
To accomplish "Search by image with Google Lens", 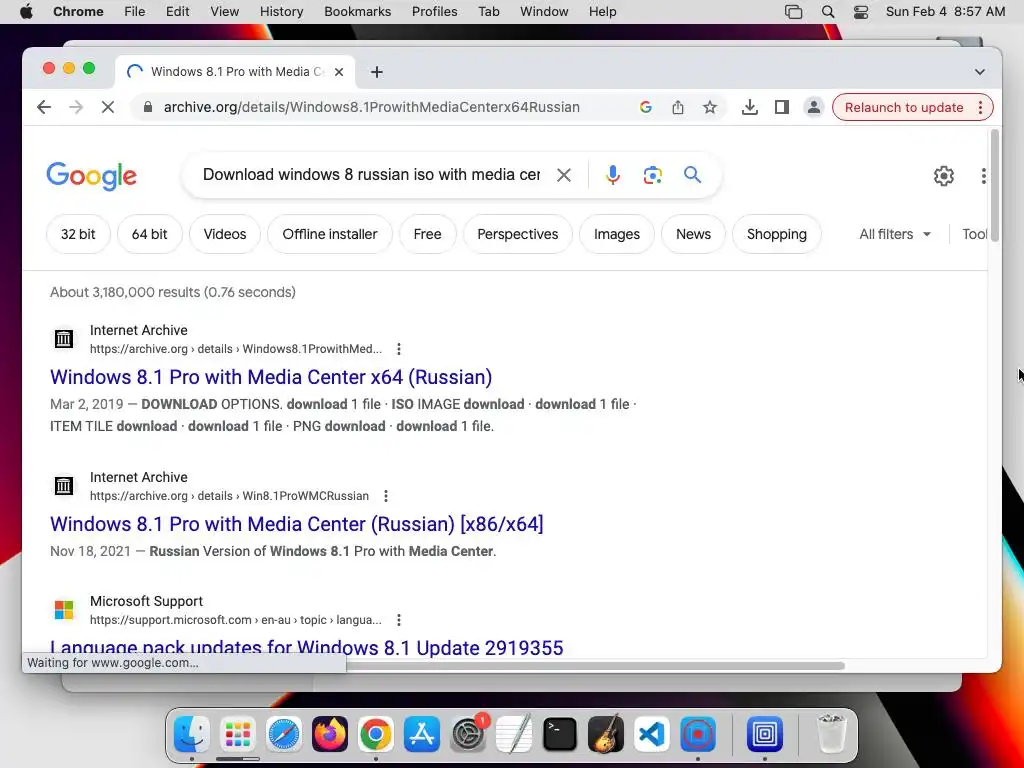I will coord(652,175).
